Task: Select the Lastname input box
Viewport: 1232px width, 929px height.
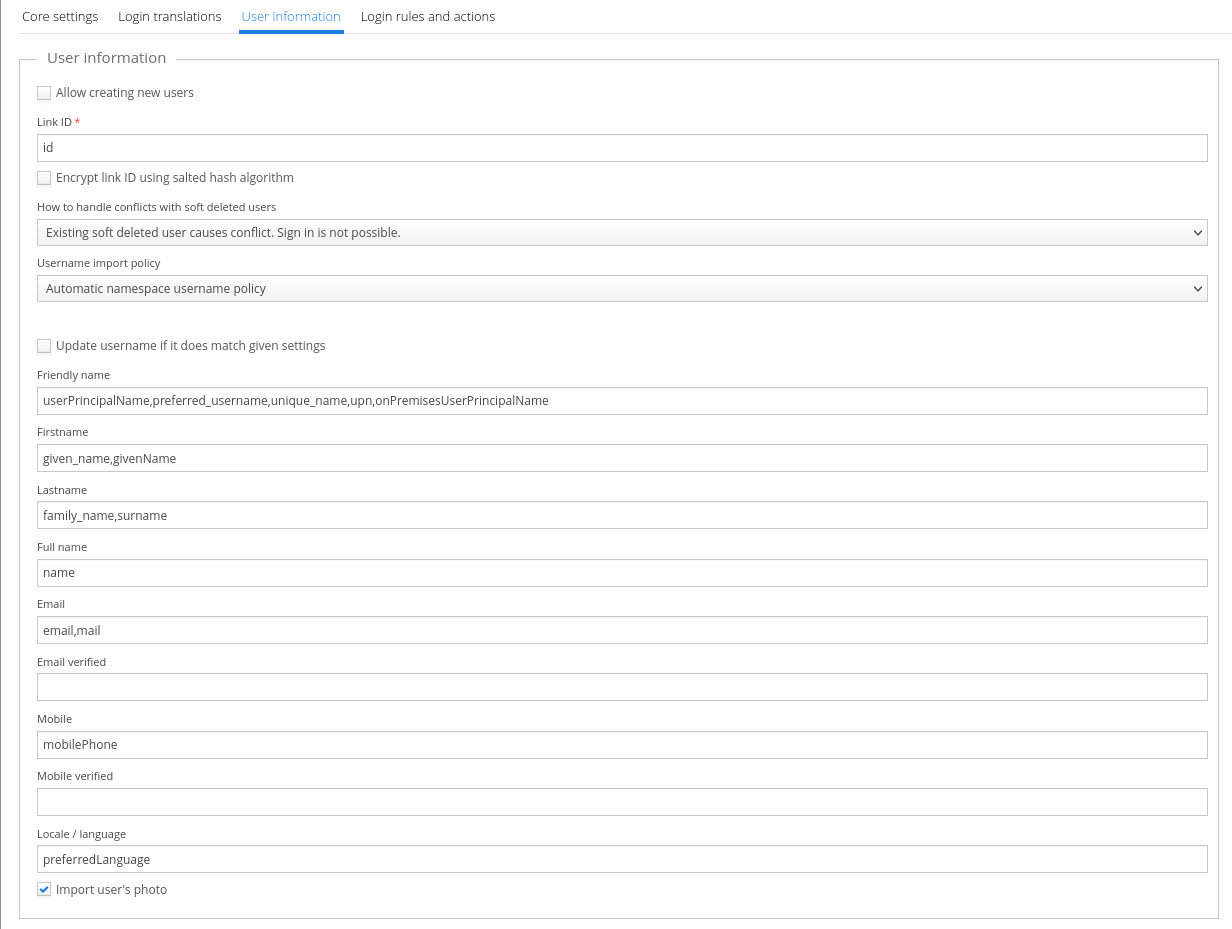Action: (621, 516)
